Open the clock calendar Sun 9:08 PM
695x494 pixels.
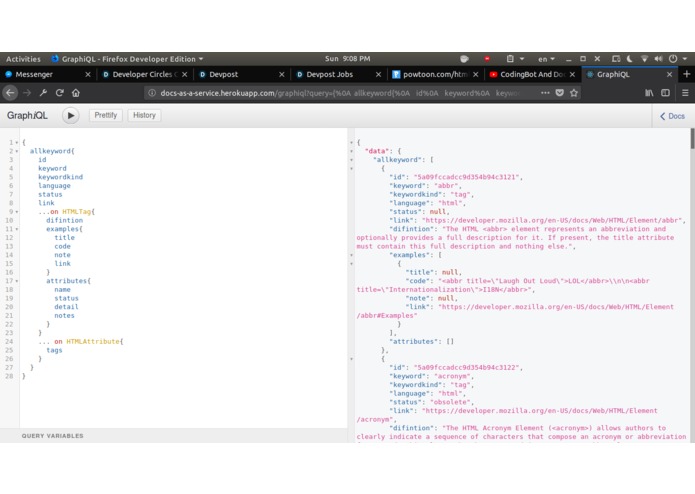tap(348, 58)
